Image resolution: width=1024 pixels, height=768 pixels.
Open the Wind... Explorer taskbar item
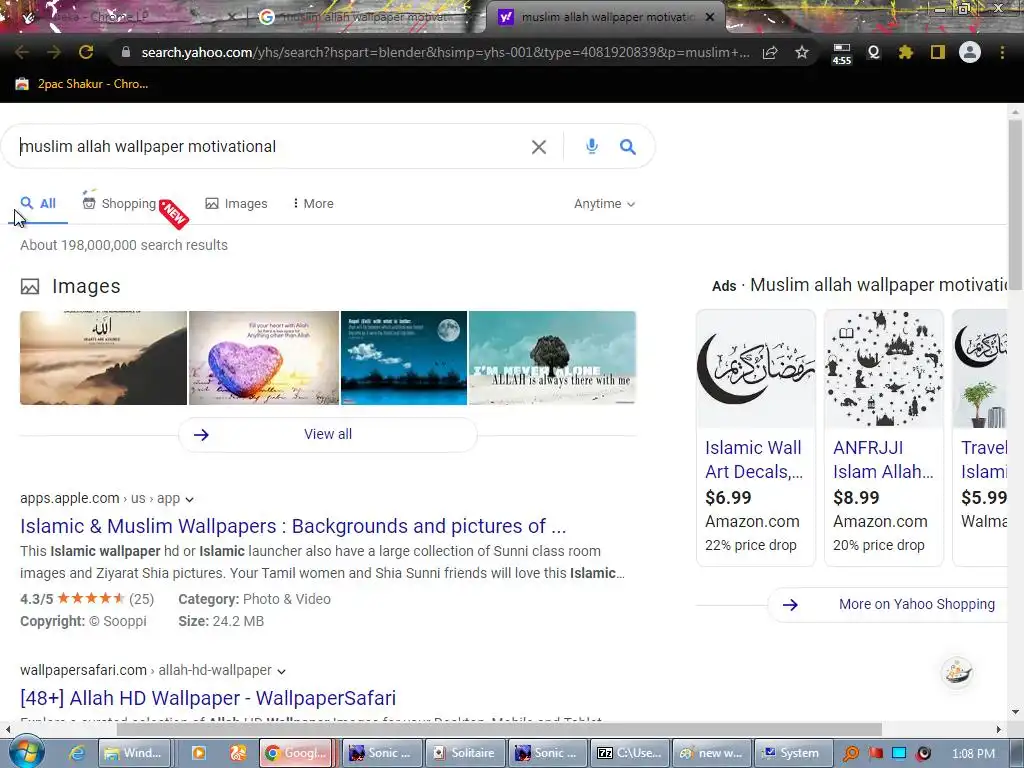tap(135, 753)
